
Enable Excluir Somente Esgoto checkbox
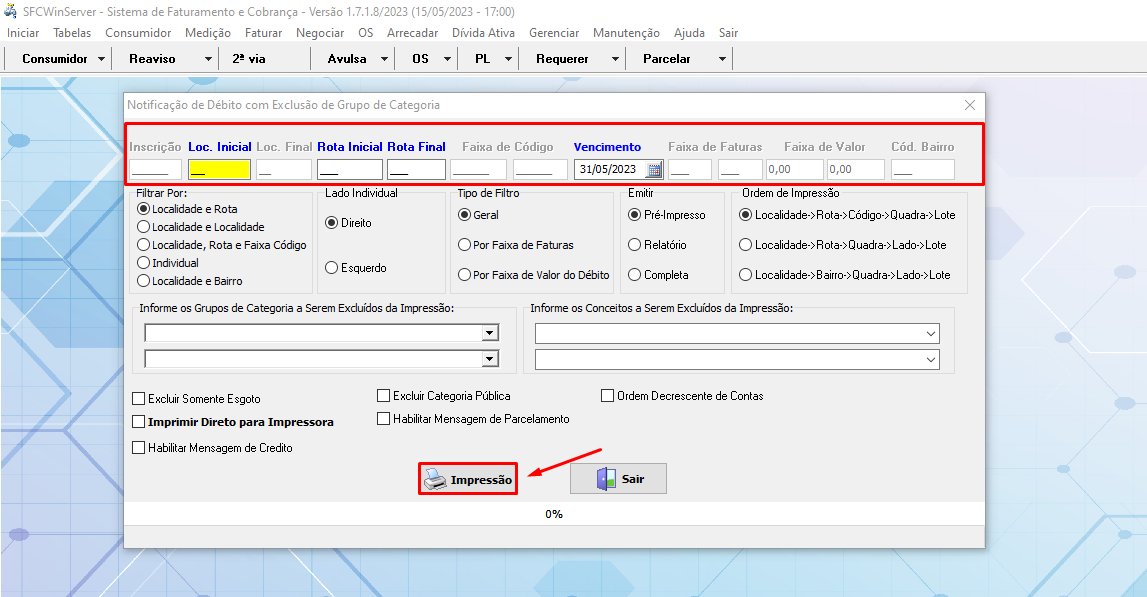(x=139, y=399)
